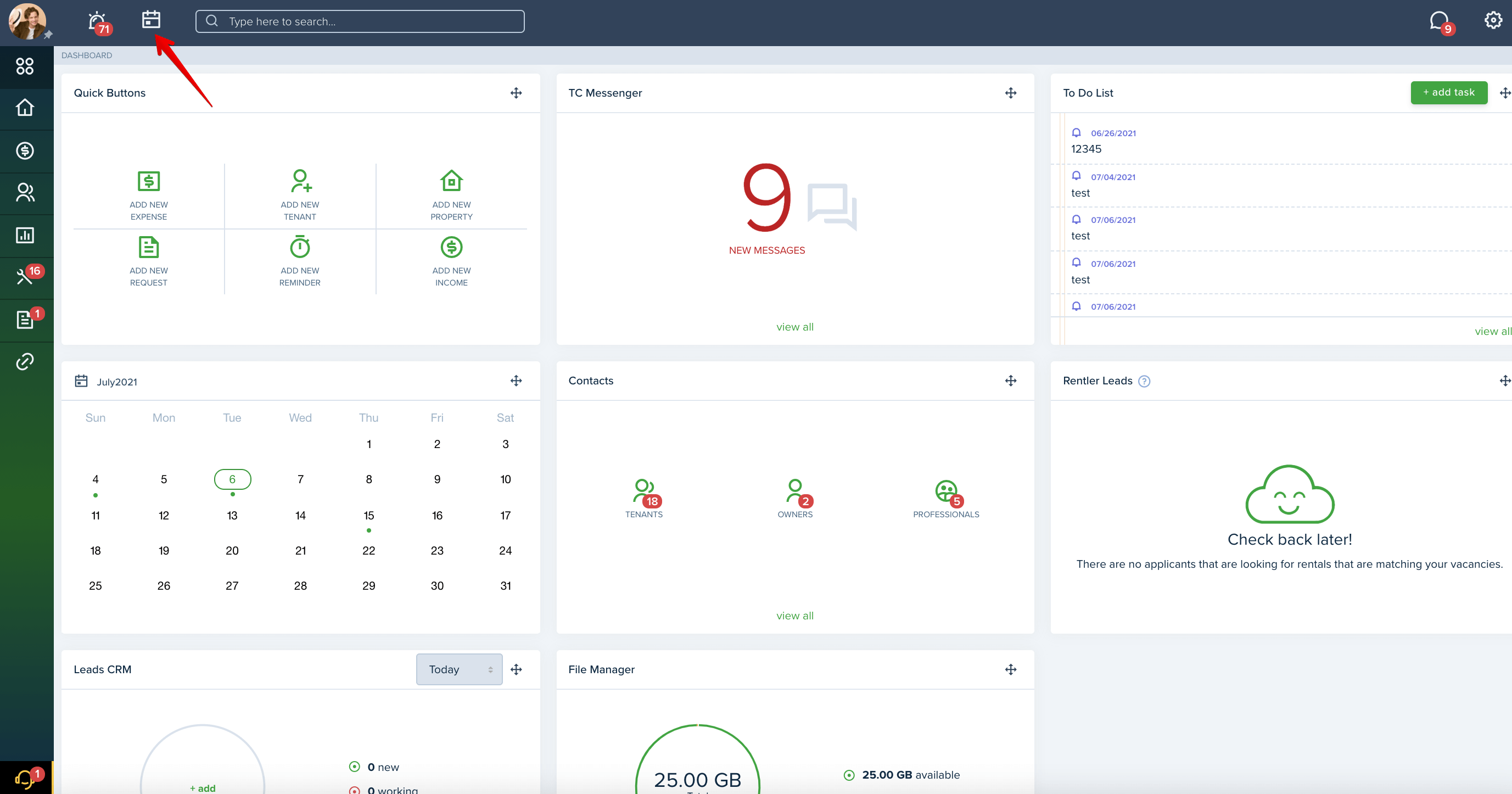Click 'view all' in TC Messenger
The width and height of the screenshot is (1512, 794).
[795, 327]
